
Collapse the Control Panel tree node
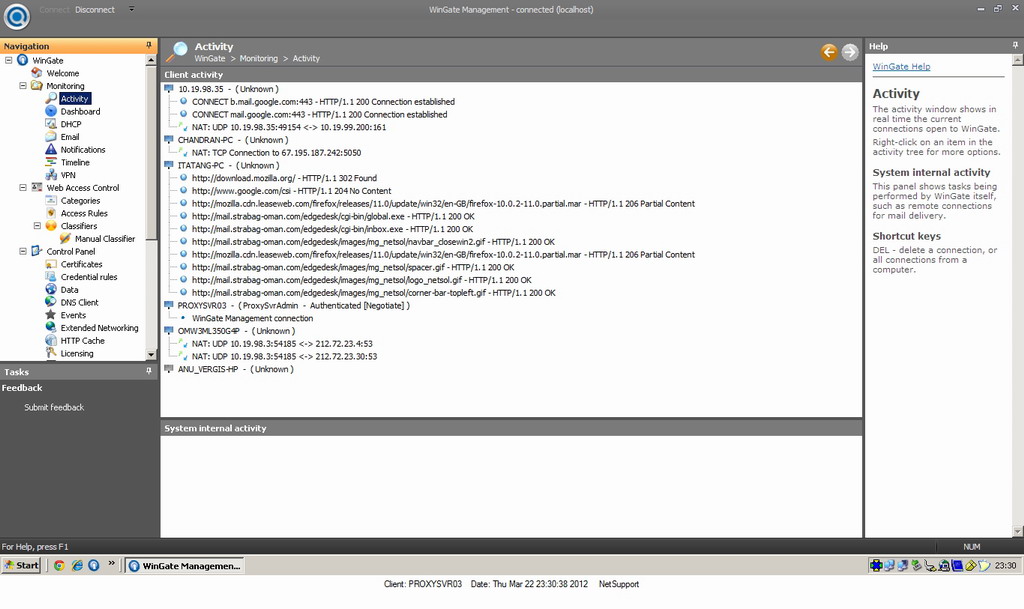click(23, 251)
